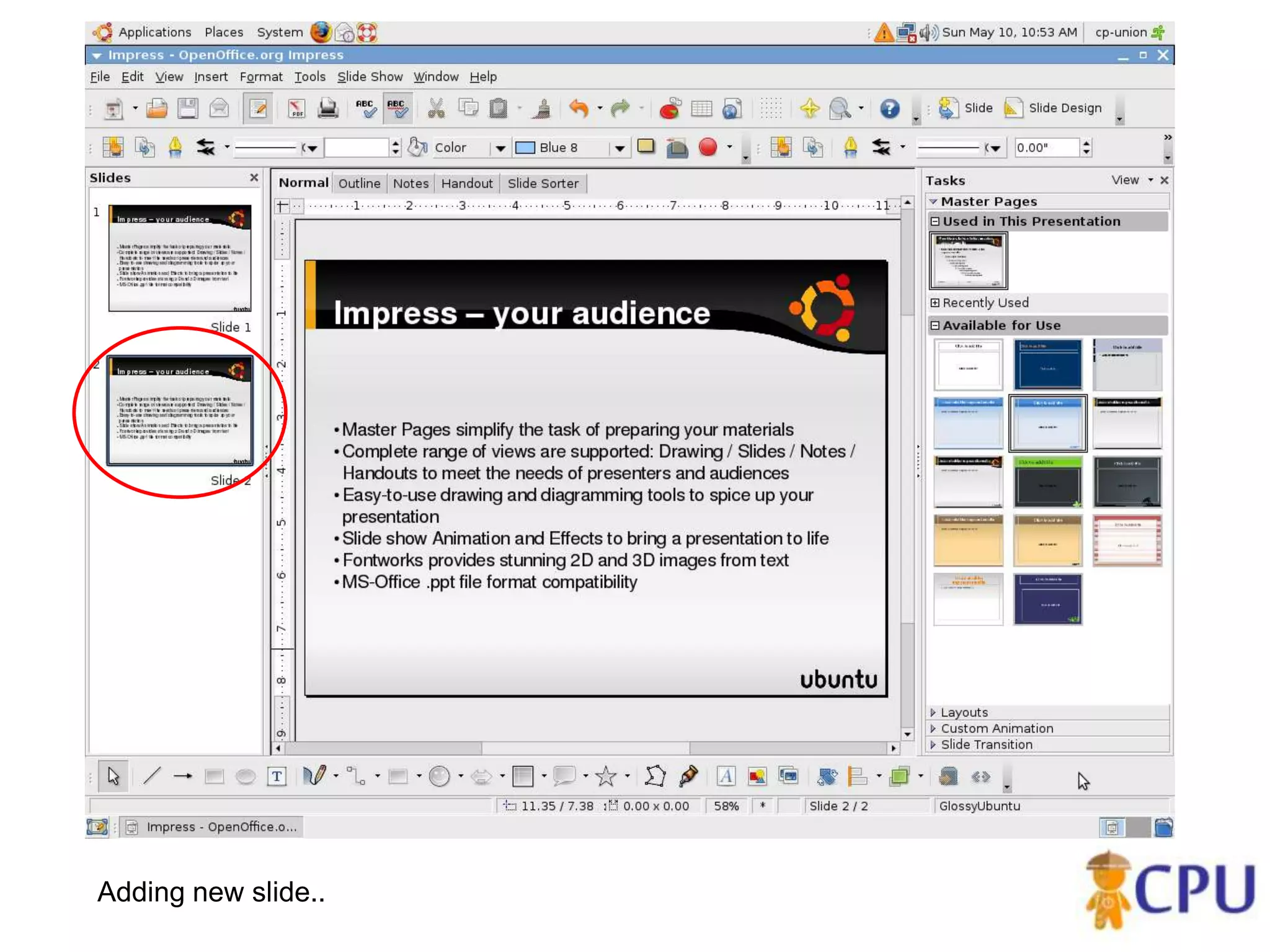The height and width of the screenshot is (952, 1270).
Task: Select the Ellipse drawing tool
Action: (246, 776)
